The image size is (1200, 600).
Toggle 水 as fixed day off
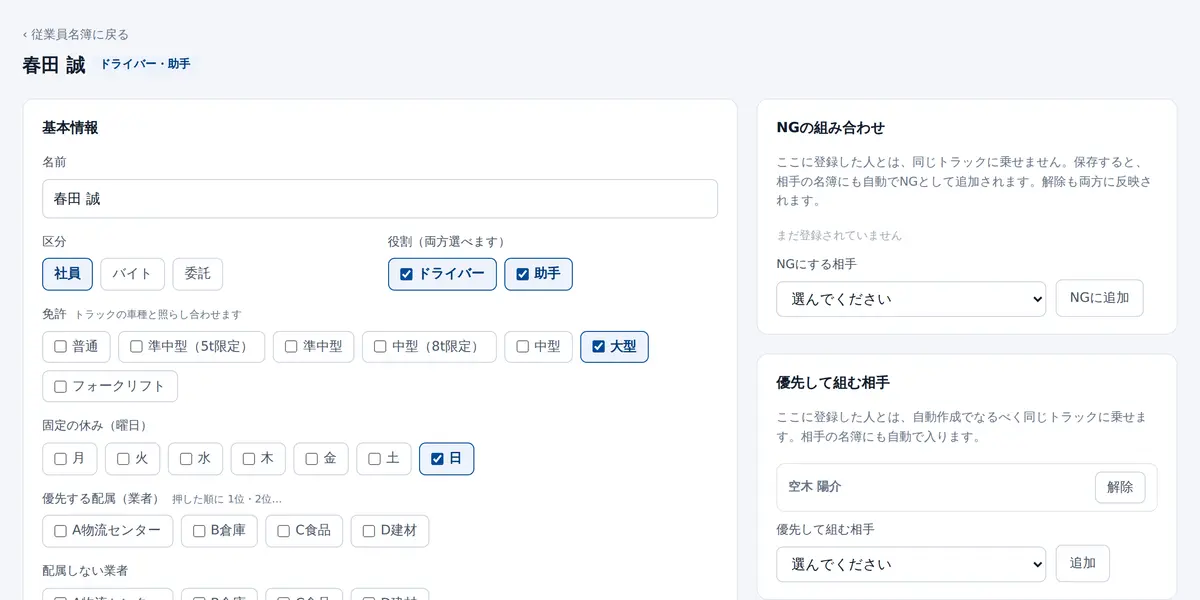(195, 459)
